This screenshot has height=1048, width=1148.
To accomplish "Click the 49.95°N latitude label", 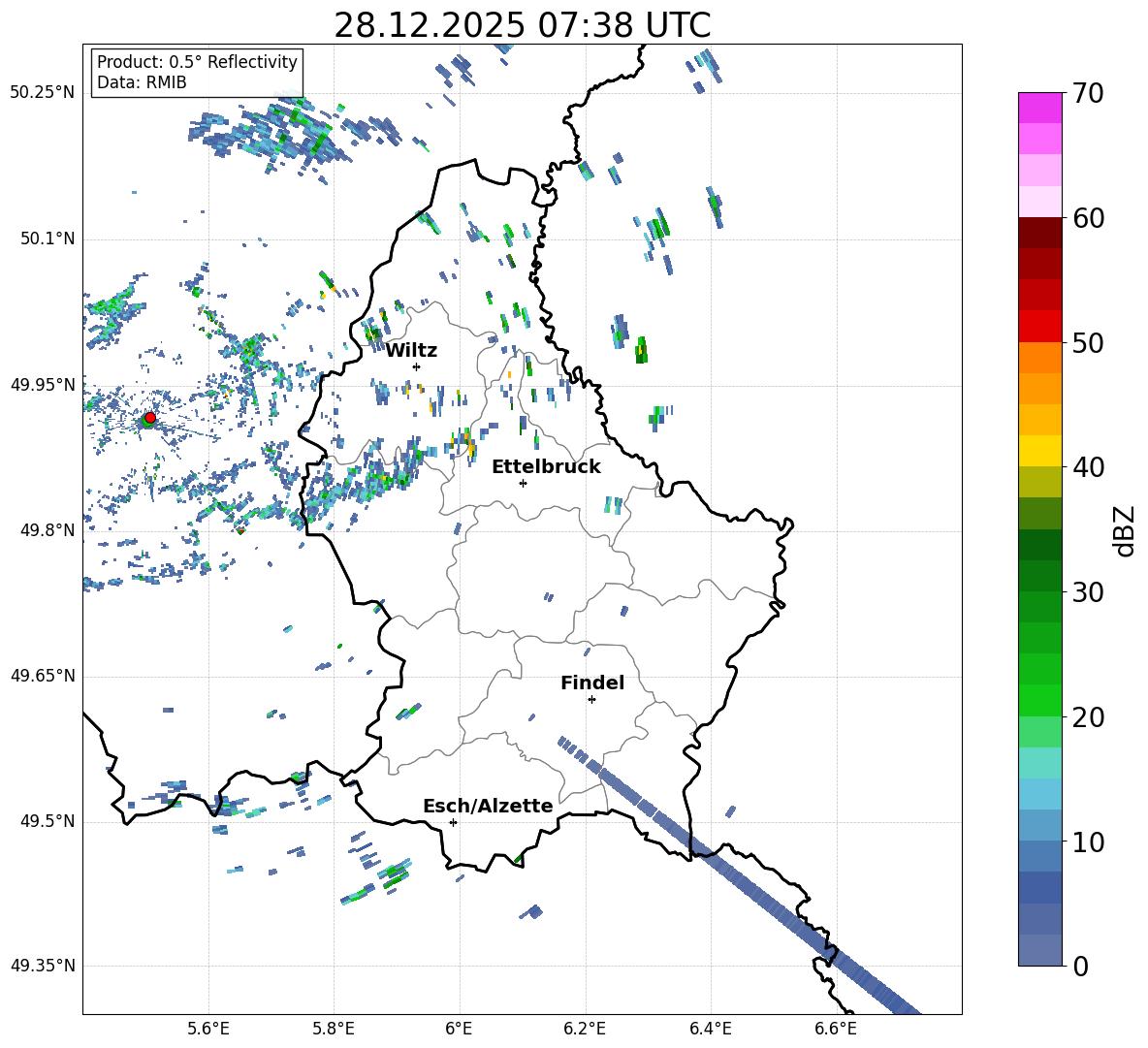I will pos(43,385).
